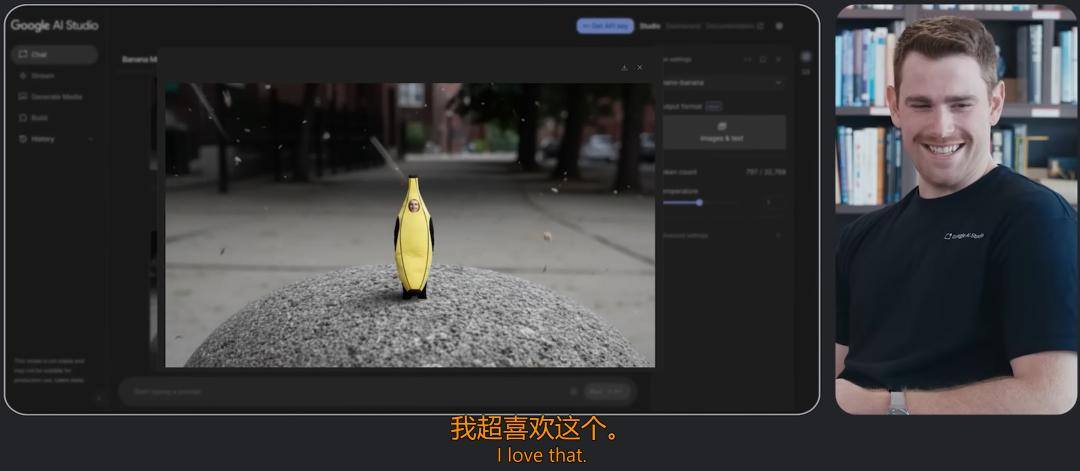Click the banana costume preview image

pyautogui.click(x=410, y=225)
